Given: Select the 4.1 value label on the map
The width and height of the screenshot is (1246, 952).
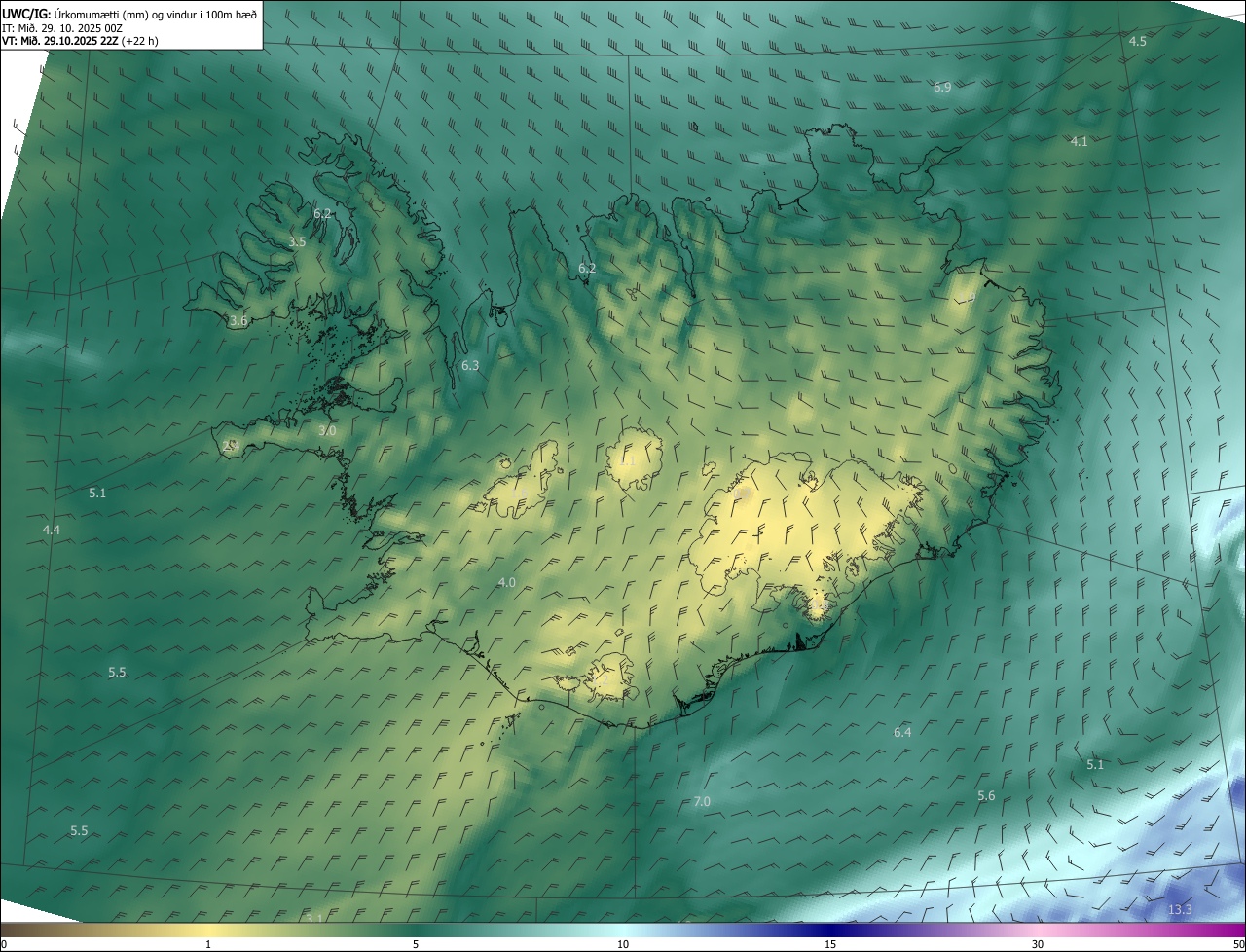Looking at the screenshot, I should 1079,142.
